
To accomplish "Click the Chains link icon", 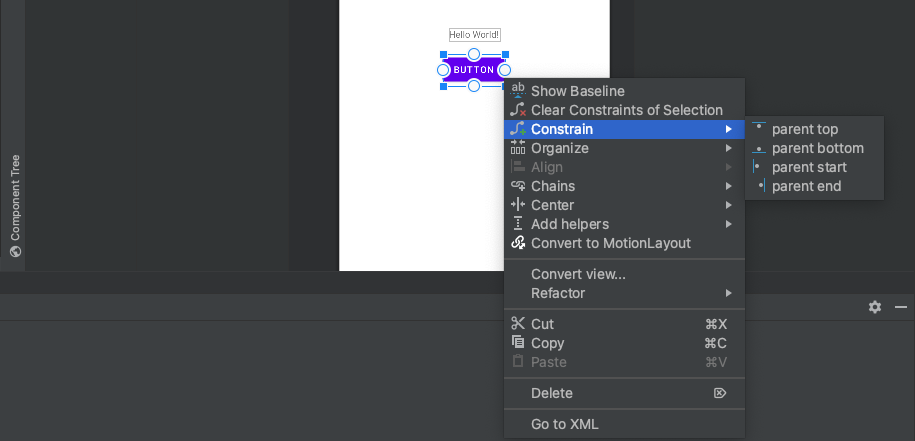I will click(x=518, y=186).
